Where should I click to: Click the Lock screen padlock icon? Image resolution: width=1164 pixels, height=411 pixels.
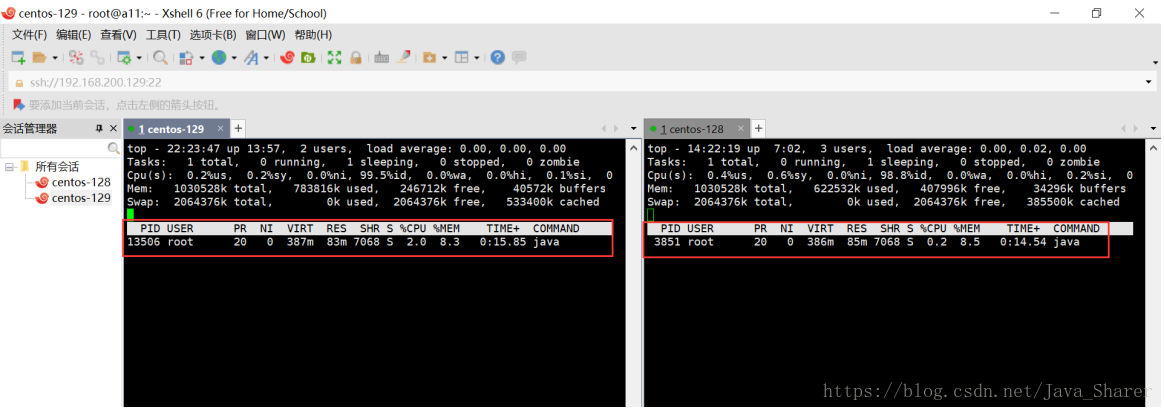pos(356,57)
